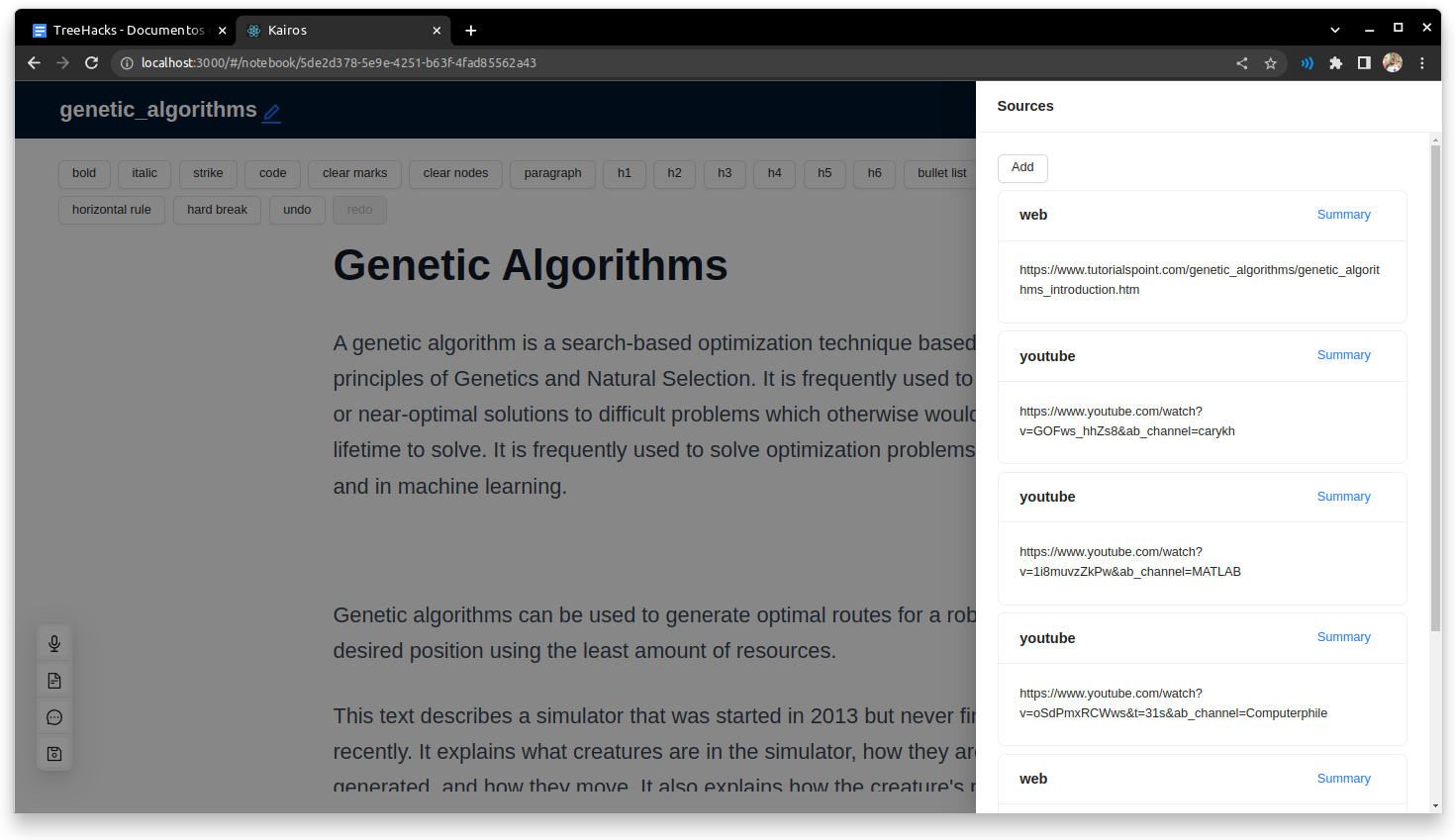Insert a horizontal rule
The image size is (1455, 840).
(112, 210)
